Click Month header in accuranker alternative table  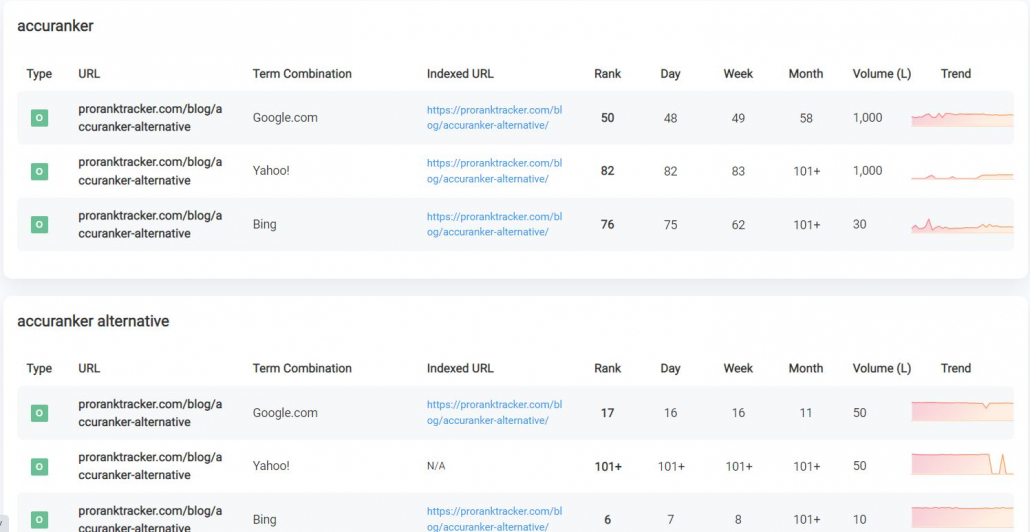pyautogui.click(x=806, y=368)
